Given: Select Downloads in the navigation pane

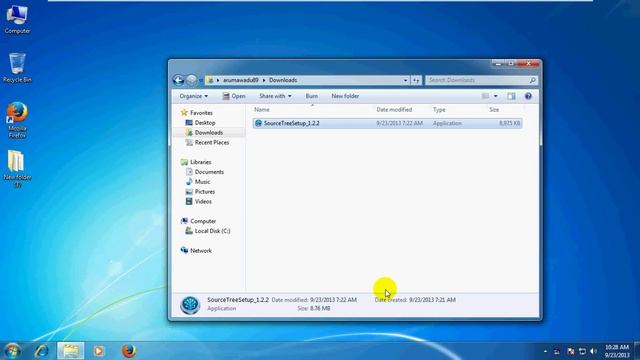Looking at the screenshot, I should pos(209,133).
